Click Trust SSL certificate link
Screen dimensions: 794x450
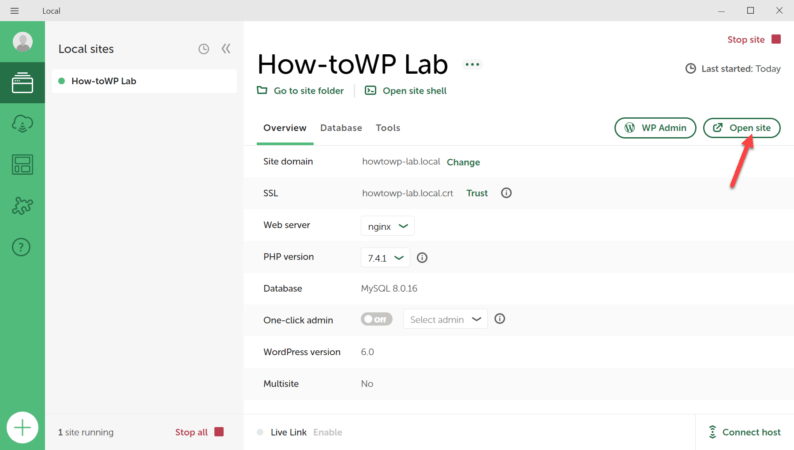tap(477, 193)
